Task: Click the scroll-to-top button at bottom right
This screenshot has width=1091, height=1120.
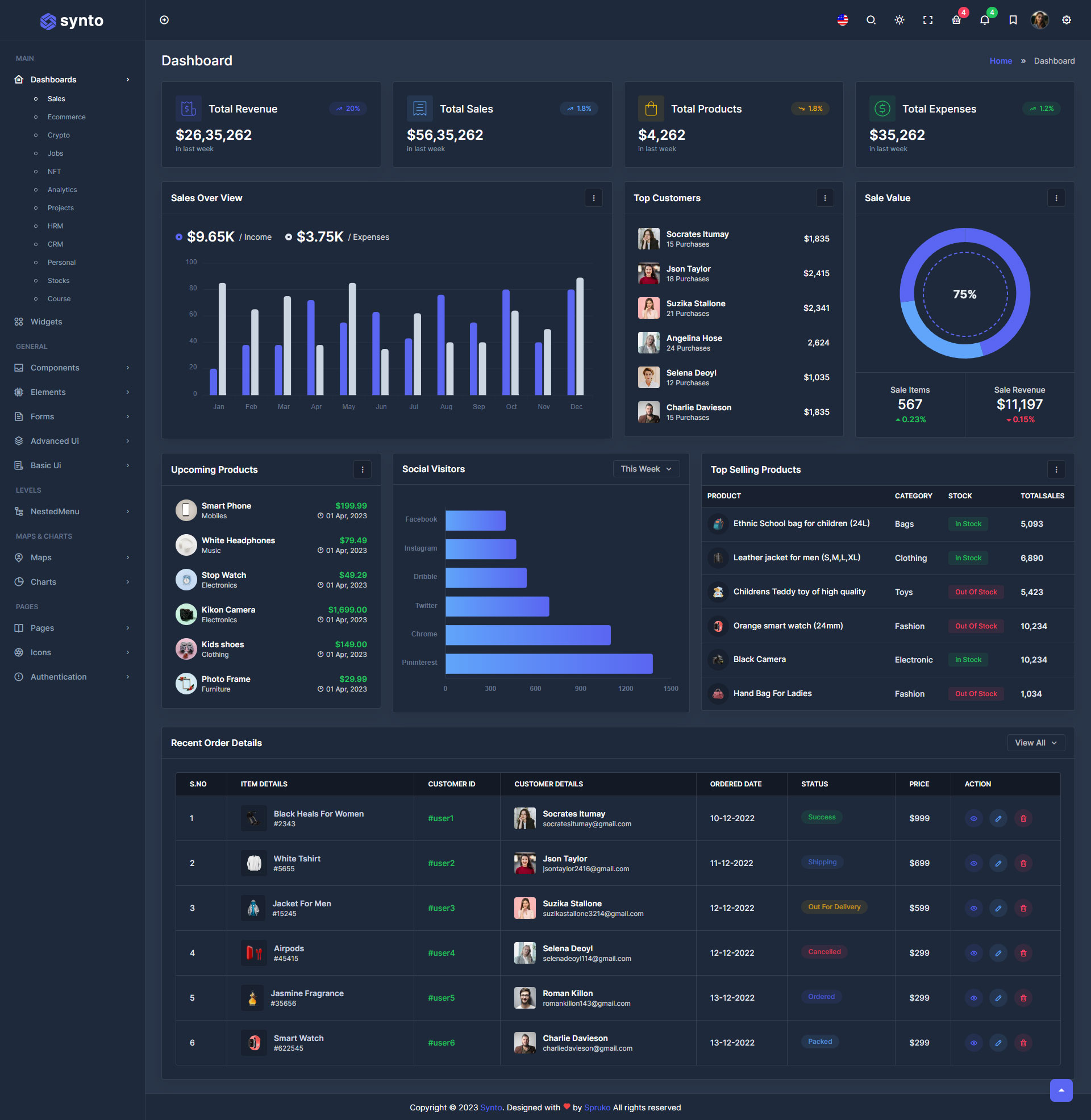Action: click(1061, 1090)
